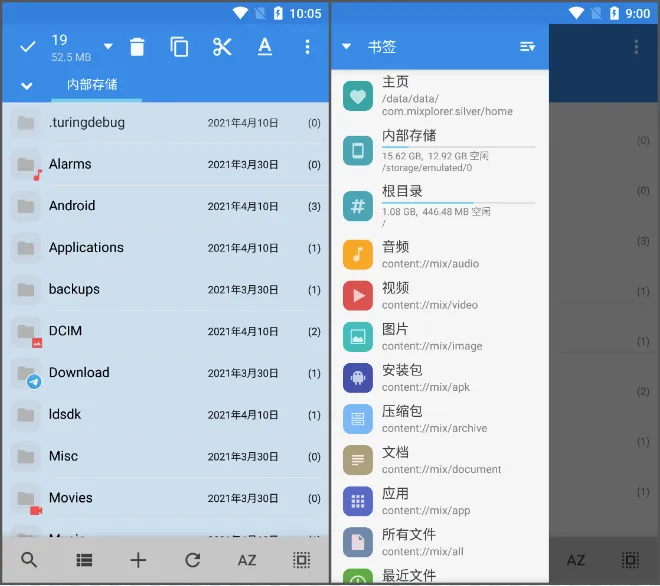Open 所有文件 all files entry

[440, 543]
